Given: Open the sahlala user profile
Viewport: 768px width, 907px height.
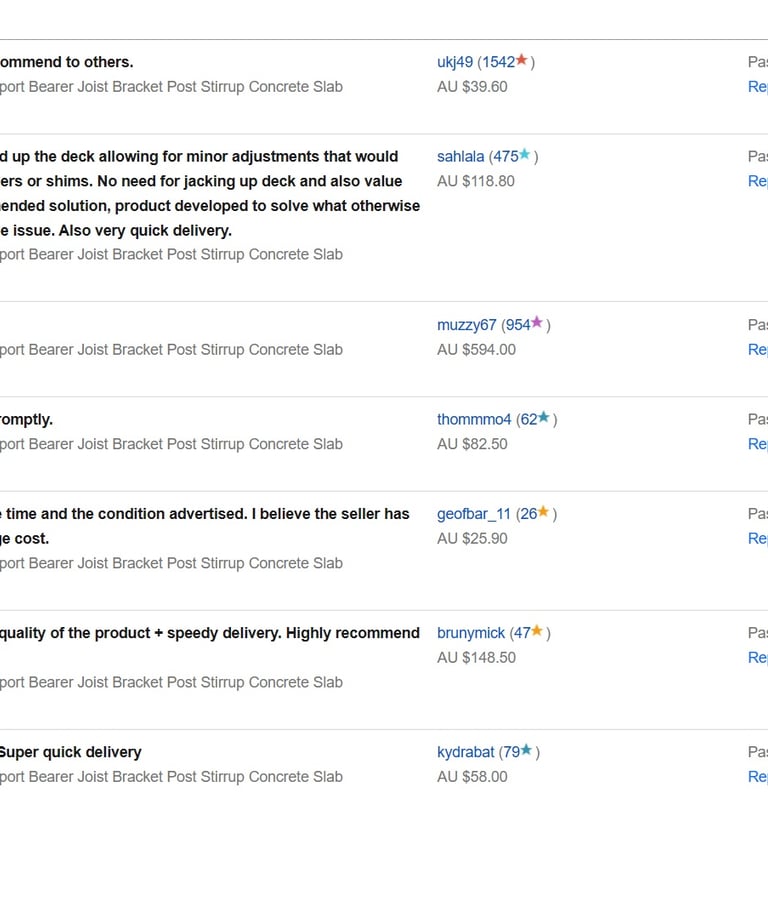Looking at the screenshot, I should [460, 156].
